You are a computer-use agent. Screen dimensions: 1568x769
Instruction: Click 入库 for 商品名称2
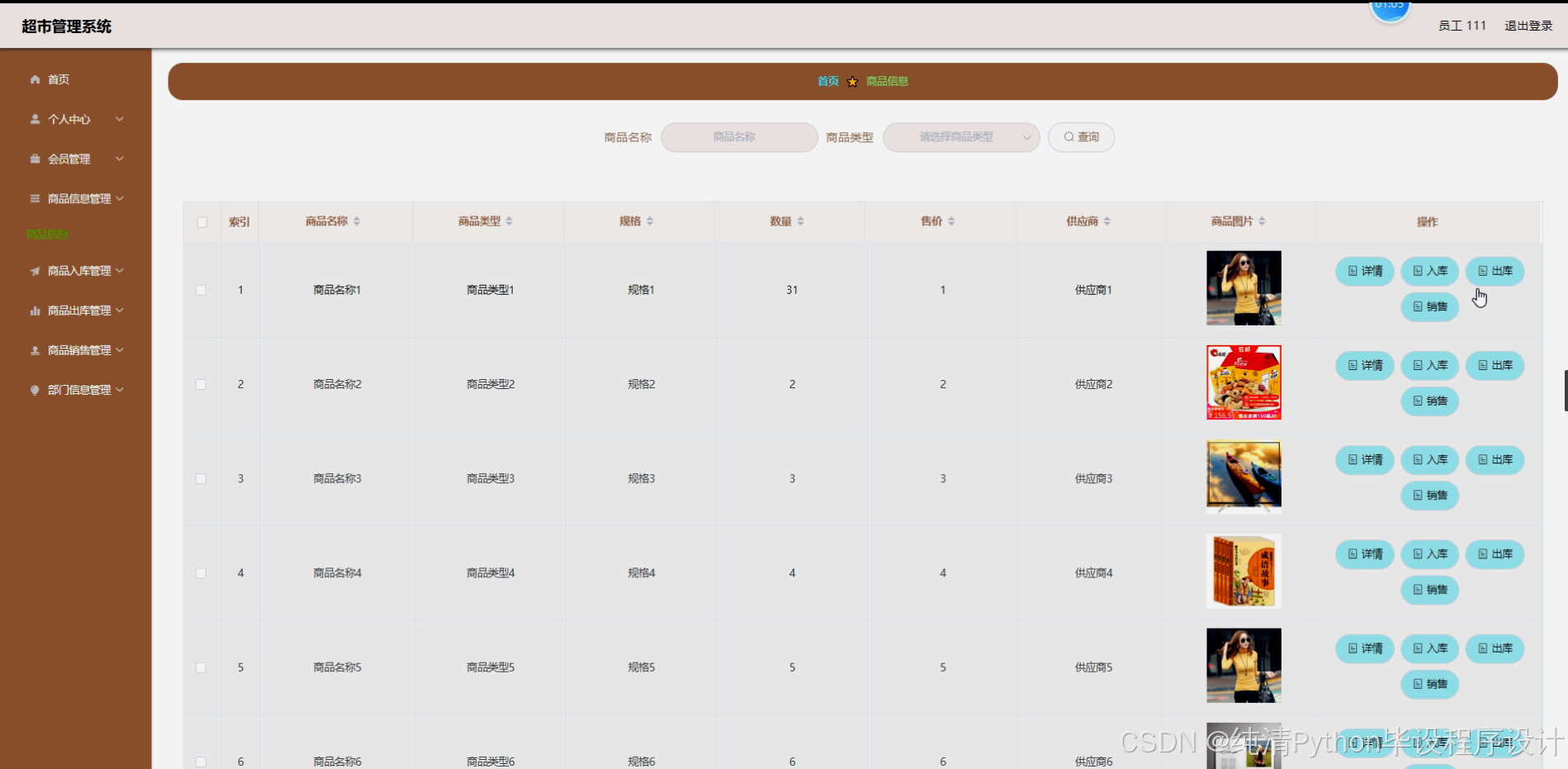pos(1430,365)
